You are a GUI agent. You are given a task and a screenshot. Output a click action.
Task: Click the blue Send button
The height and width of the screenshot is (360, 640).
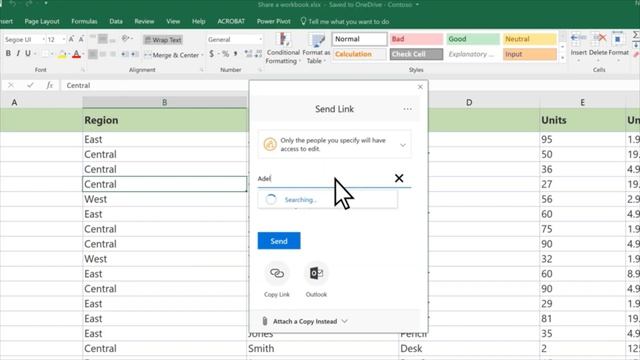click(x=279, y=241)
